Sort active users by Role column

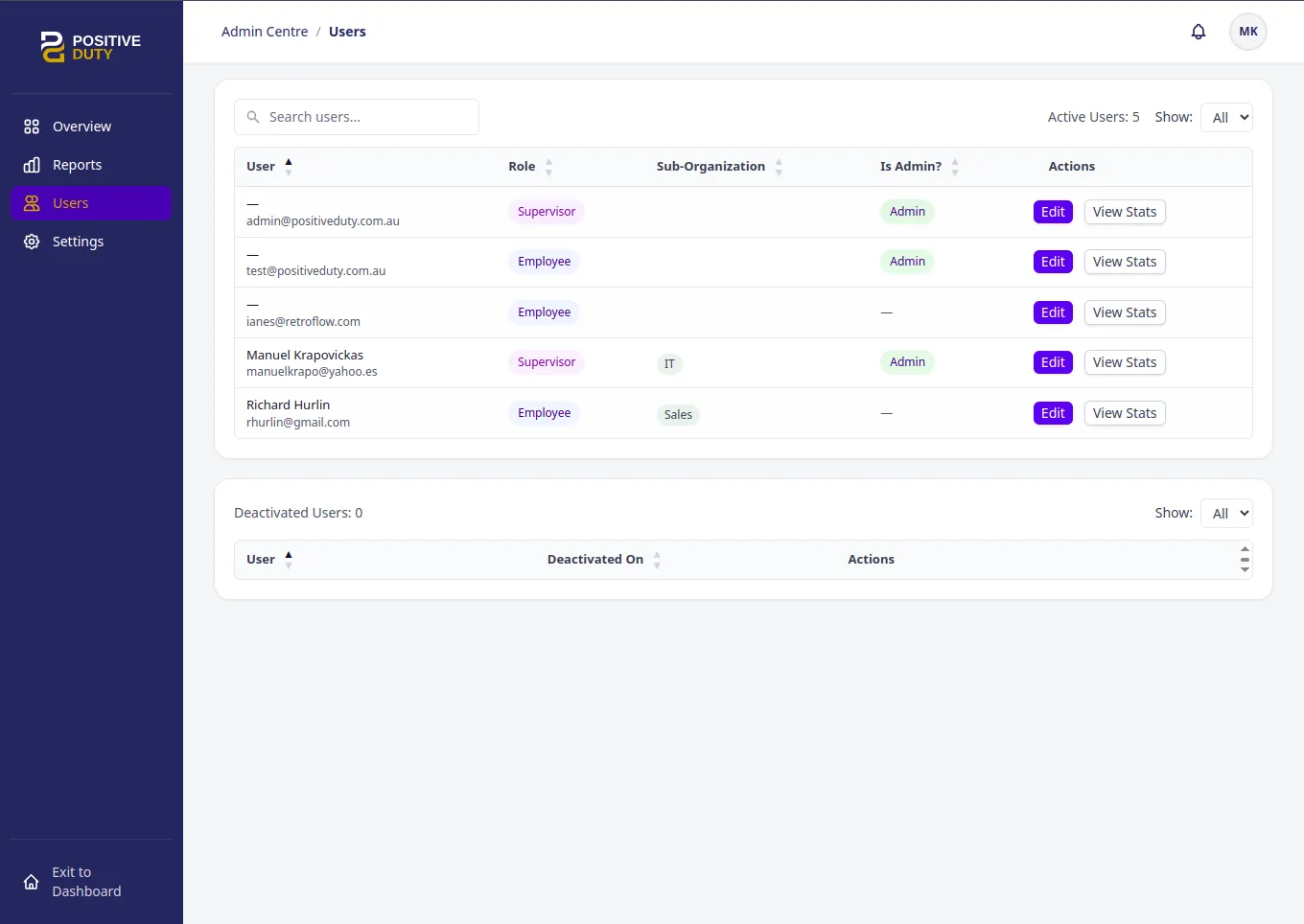point(548,167)
